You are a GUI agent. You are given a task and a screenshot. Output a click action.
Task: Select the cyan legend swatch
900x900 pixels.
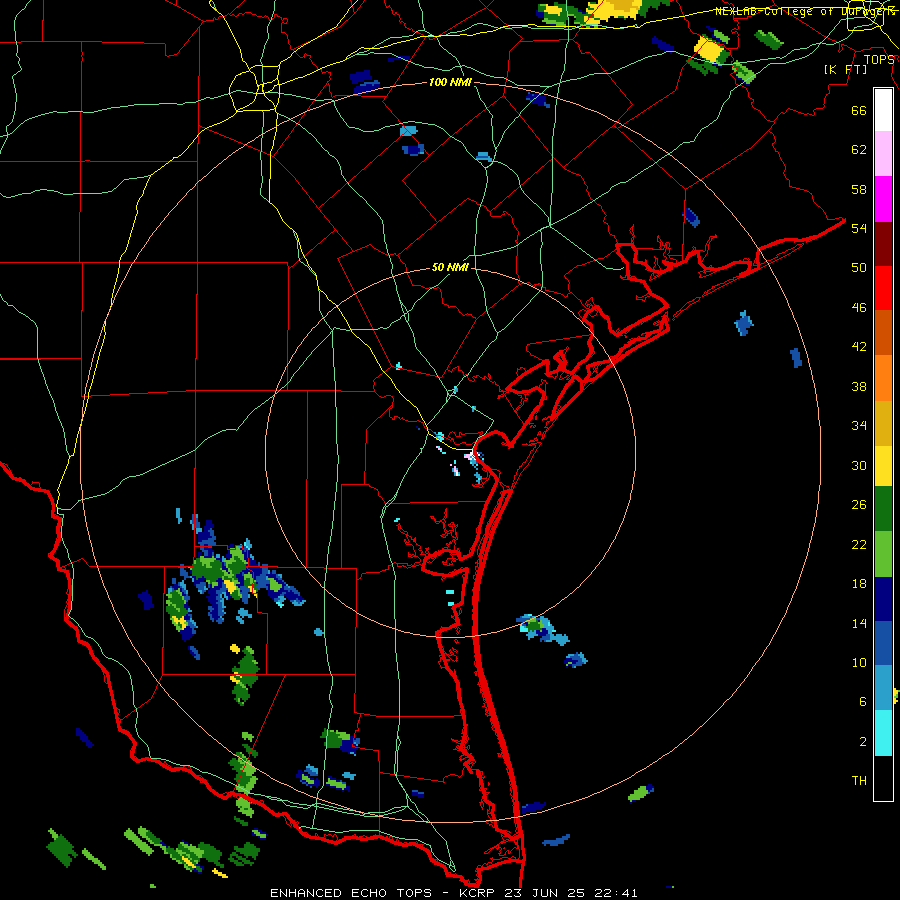pos(883,733)
